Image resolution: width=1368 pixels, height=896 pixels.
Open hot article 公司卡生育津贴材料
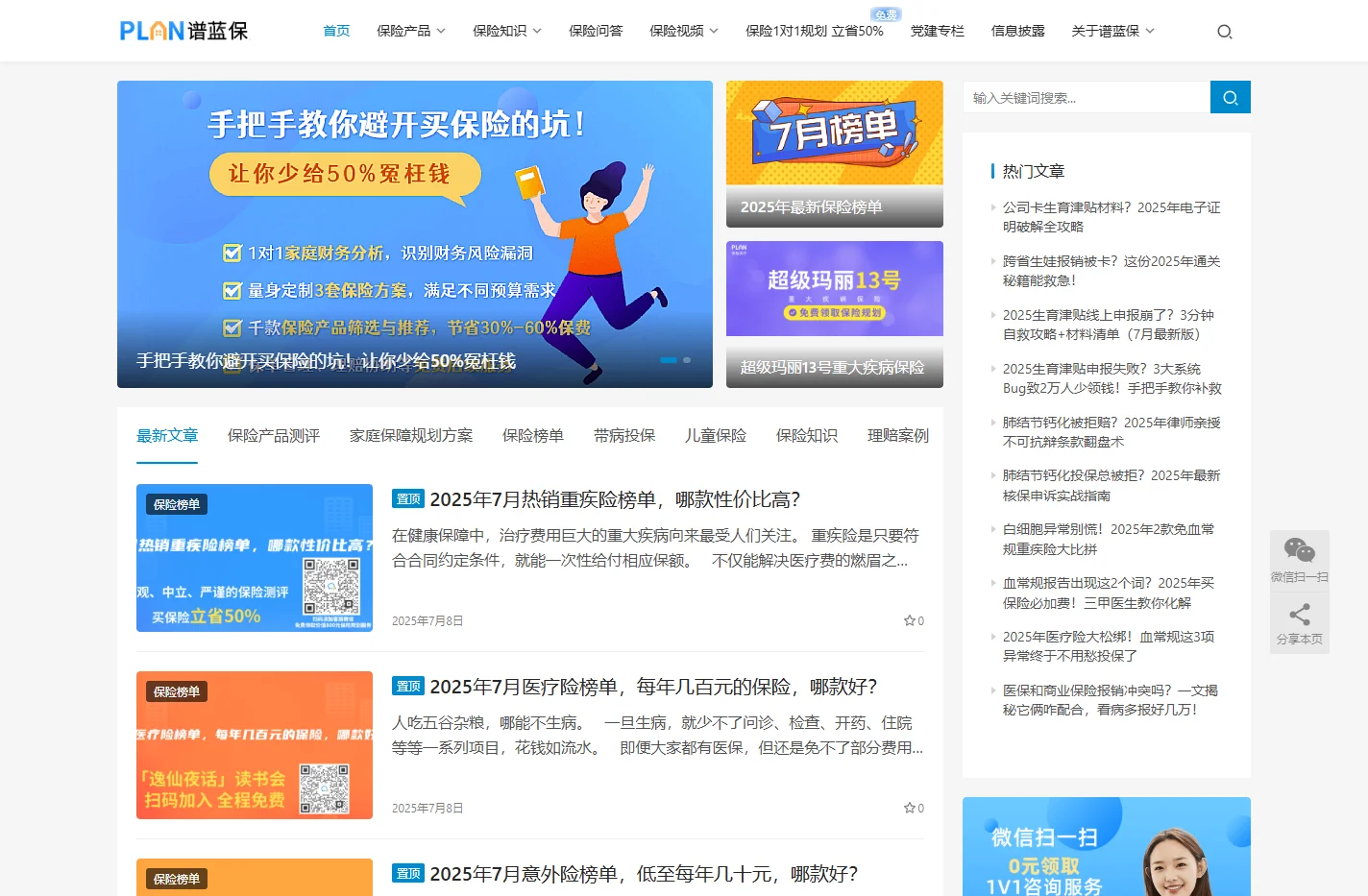coord(1111,217)
